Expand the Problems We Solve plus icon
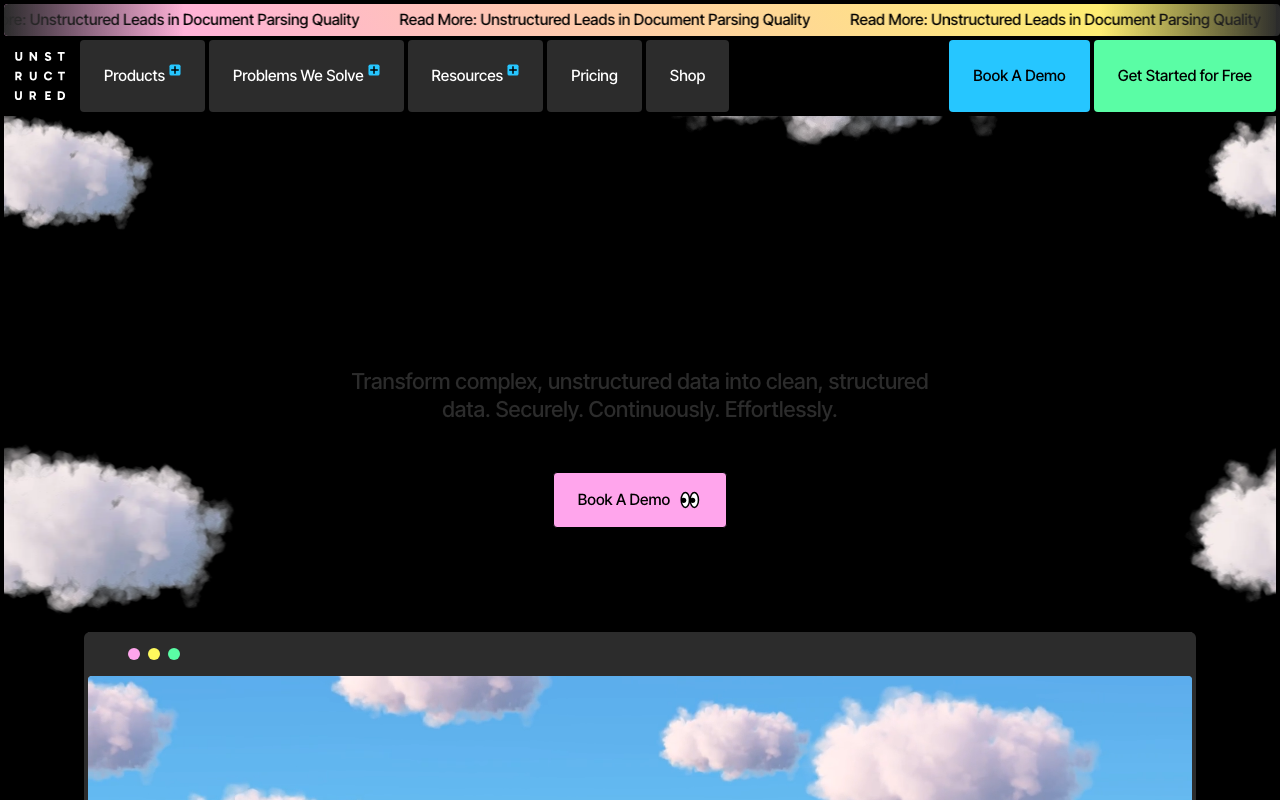 (x=374, y=70)
